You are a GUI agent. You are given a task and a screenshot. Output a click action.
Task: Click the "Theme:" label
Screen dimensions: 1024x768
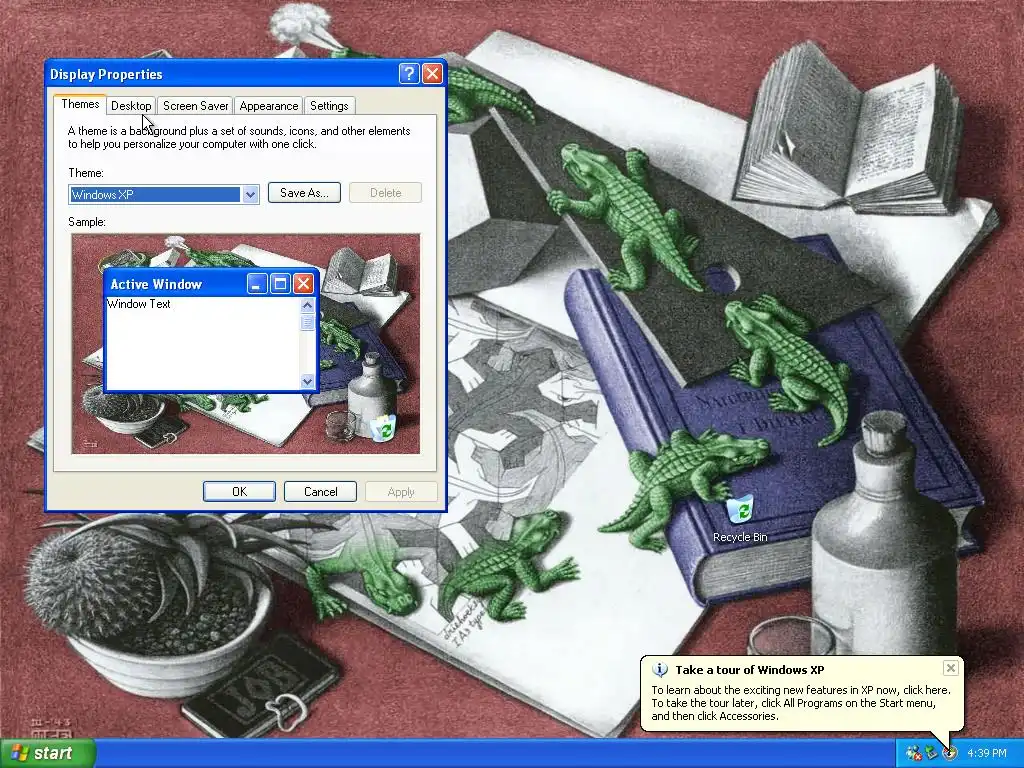tap(86, 173)
